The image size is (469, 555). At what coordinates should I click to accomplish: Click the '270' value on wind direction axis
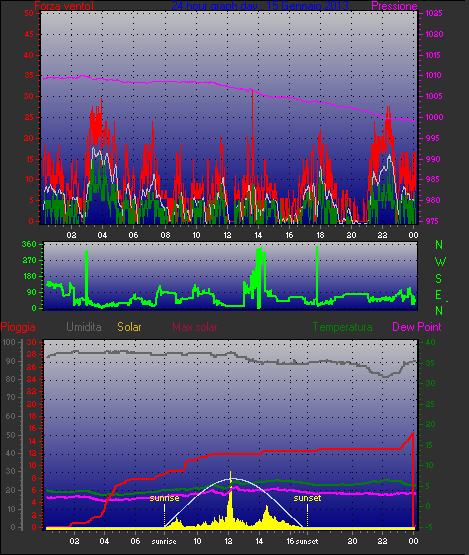29,261
